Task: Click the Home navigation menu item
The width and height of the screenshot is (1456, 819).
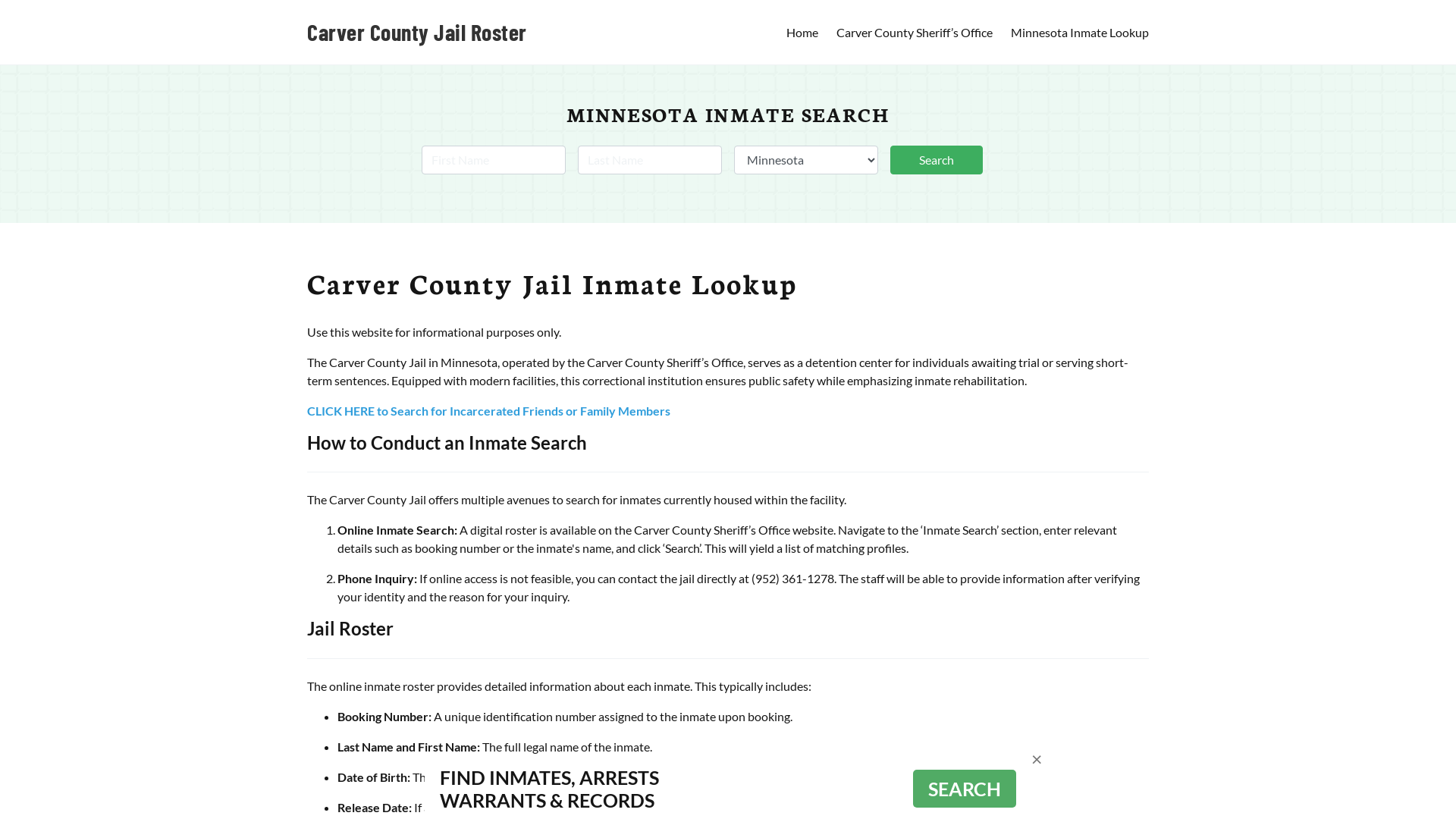Action: (802, 32)
